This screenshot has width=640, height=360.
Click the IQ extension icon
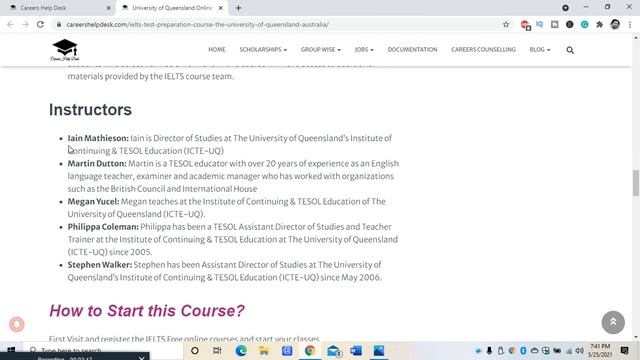pos(540,24)
